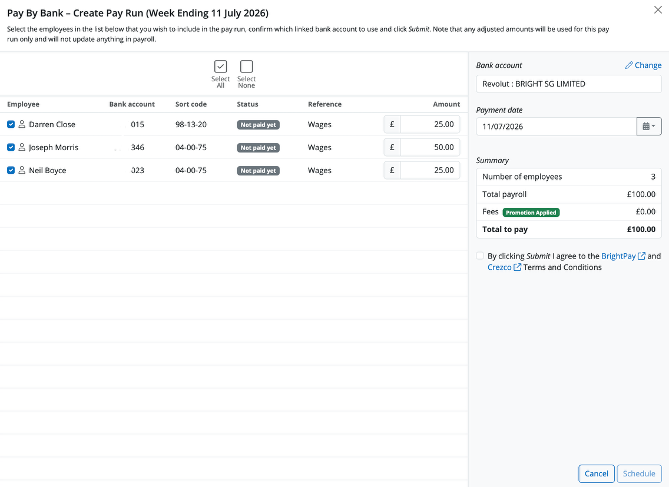Click Darren Close's amount field
This screenshot has height=488, width=670.
pyautogui.click(x=430, y=124)
